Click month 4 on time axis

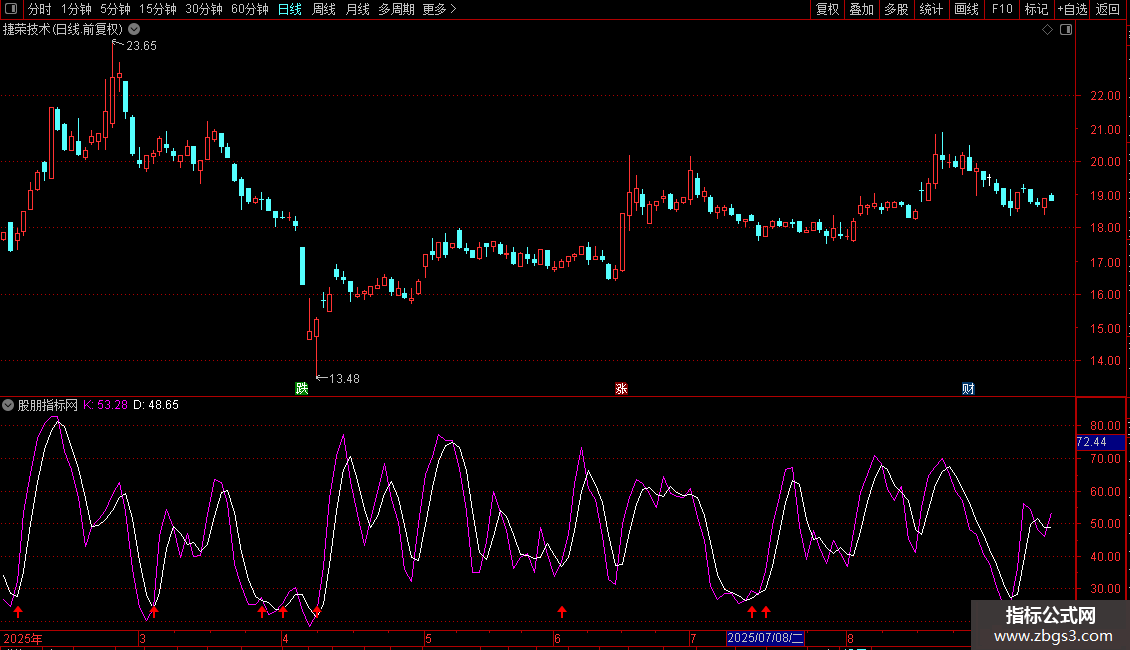coord(285,638)
